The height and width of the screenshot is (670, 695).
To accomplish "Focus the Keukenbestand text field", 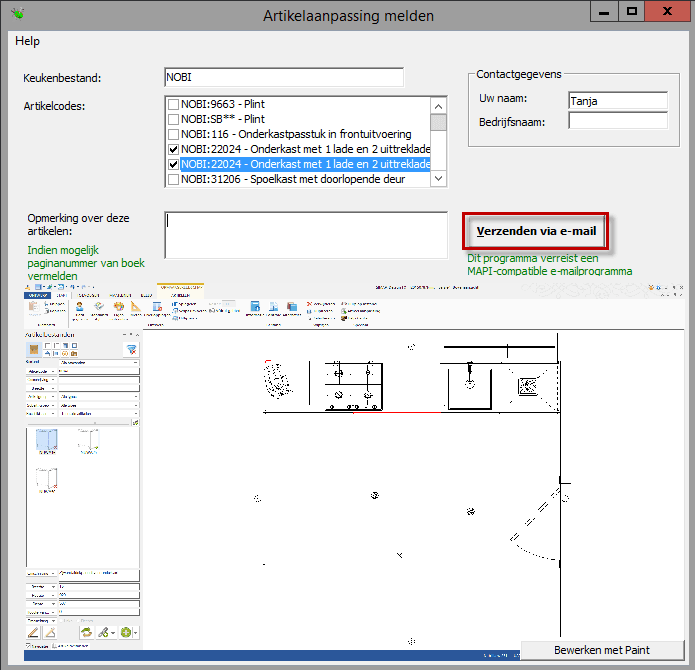I will (x=283, y=77).
